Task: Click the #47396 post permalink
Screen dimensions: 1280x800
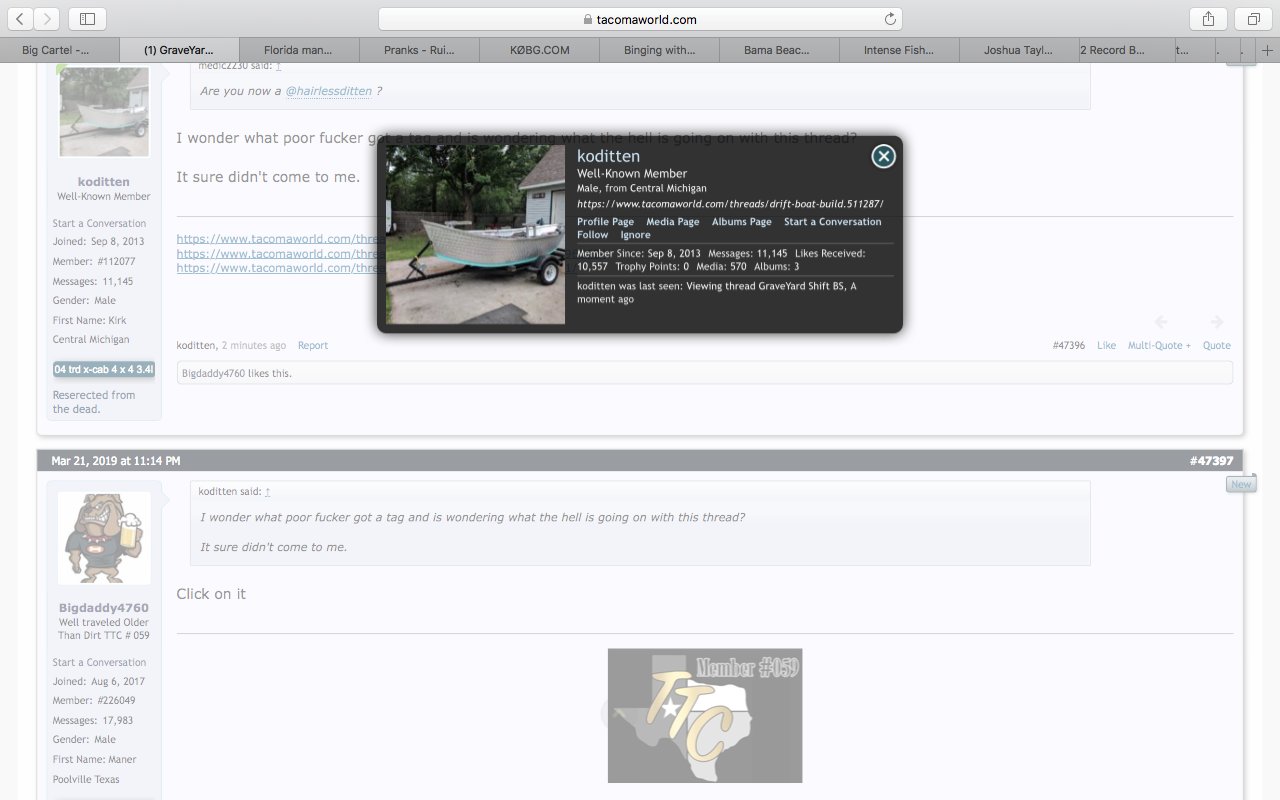Action: point(1068,346)
